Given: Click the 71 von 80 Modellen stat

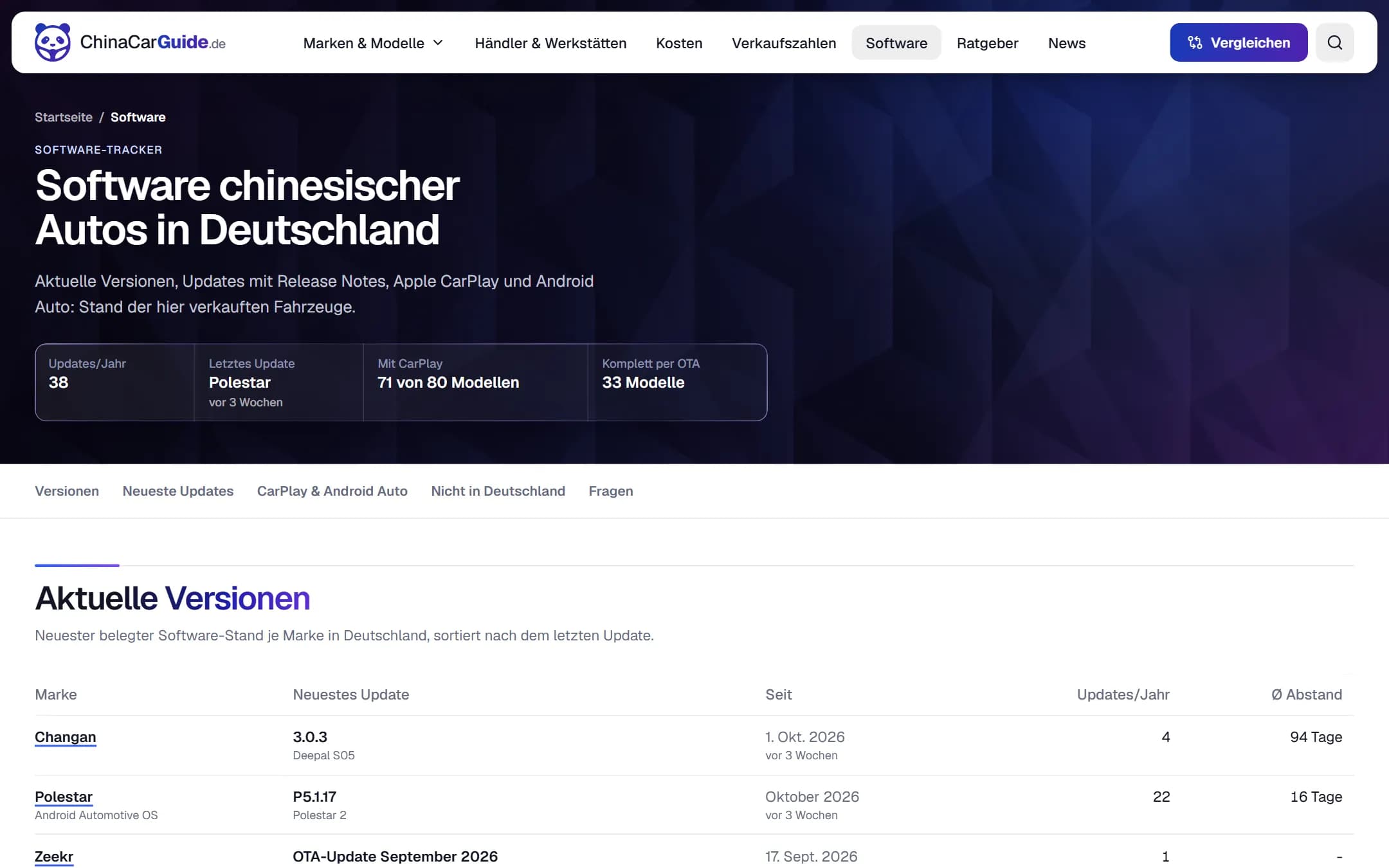Looking at the screenshot, I should point(448,383).
